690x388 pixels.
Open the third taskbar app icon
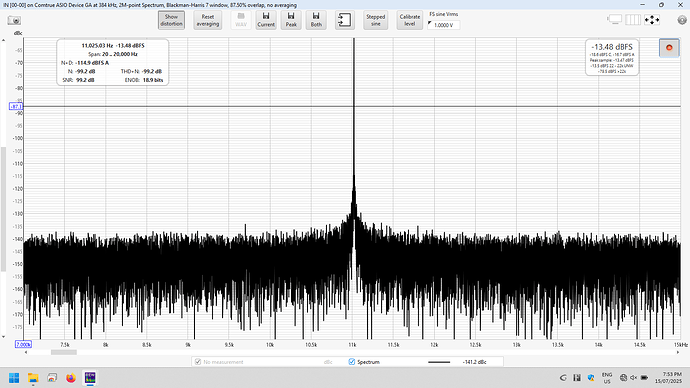(52, 378)
